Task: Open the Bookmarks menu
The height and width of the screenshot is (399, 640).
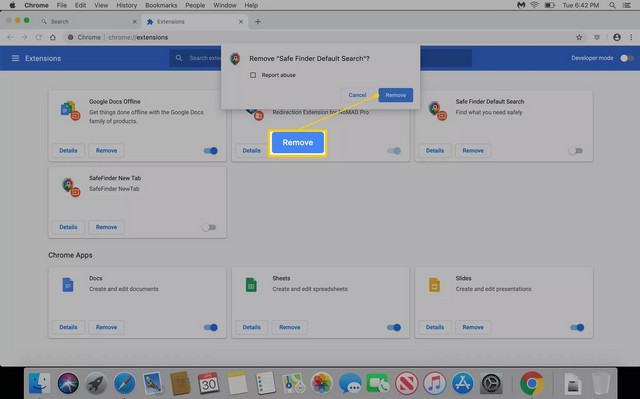Action: (161, 5)
